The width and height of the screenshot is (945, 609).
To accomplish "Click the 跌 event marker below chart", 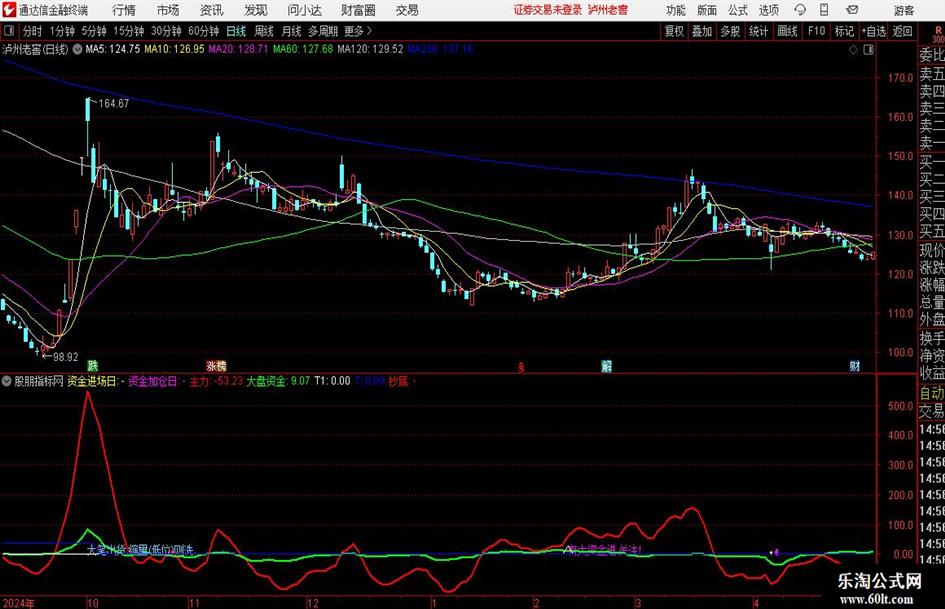I will [93, 365].
